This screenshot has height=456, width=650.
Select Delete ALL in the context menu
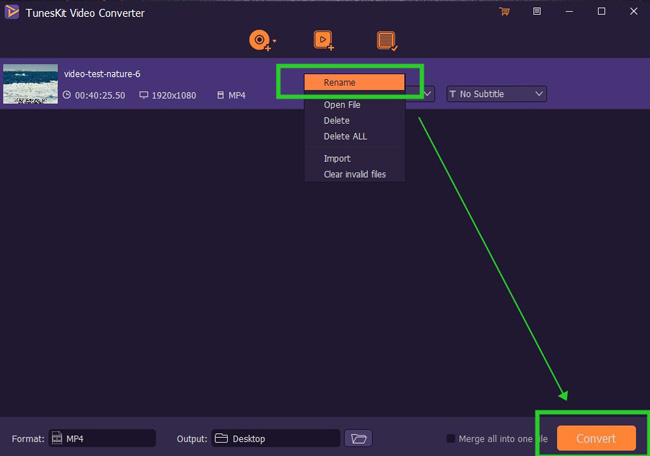[x=354, y=136]
